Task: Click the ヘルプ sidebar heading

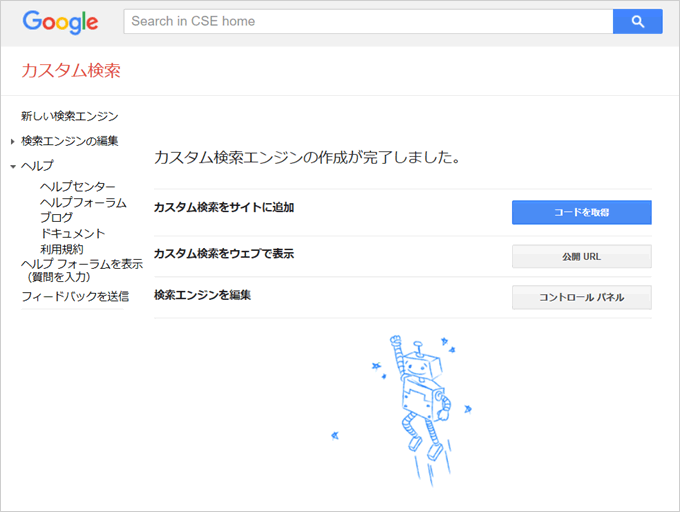Action: point(37,166)
